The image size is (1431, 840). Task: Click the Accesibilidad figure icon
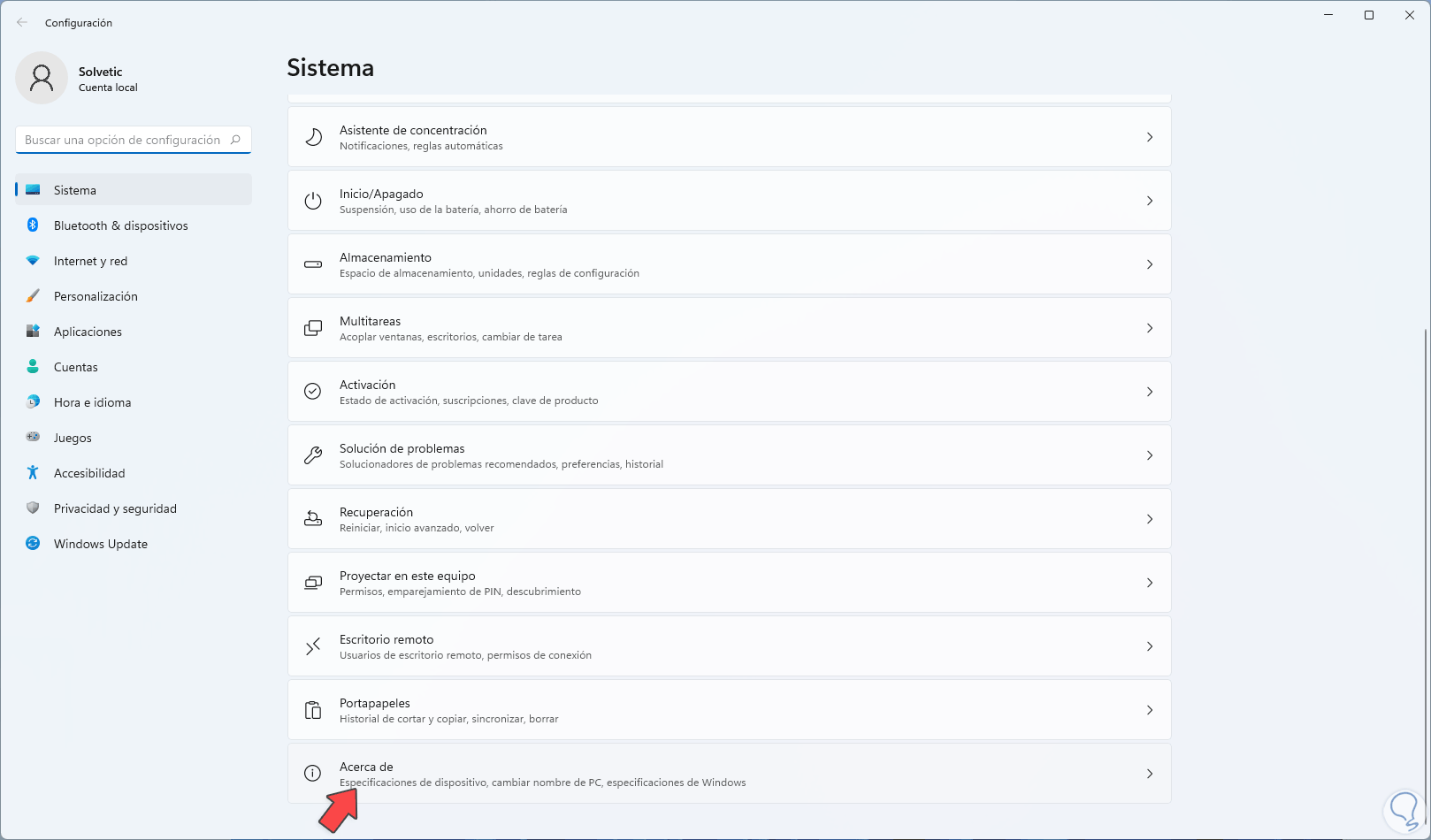[33, 473]
